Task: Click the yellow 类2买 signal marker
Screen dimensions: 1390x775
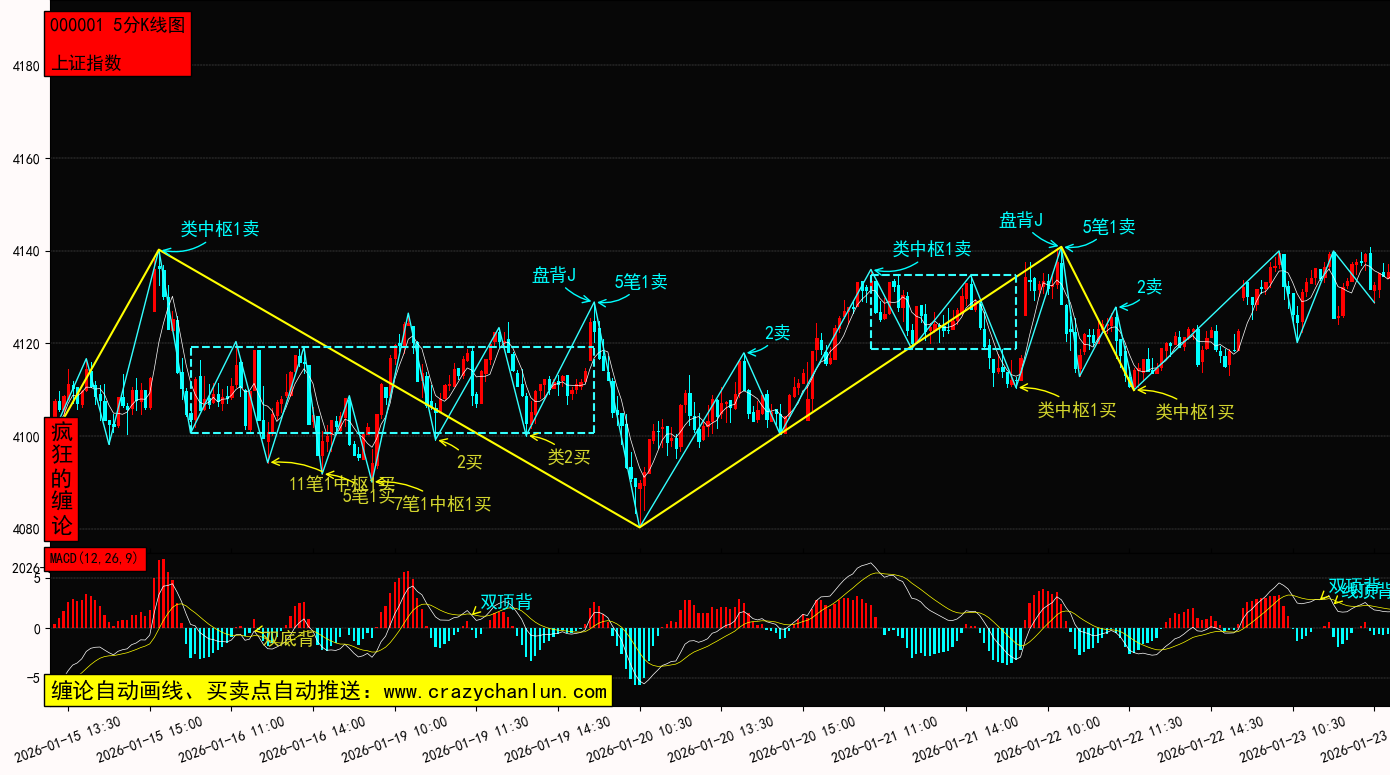Action: coord(568,457)
